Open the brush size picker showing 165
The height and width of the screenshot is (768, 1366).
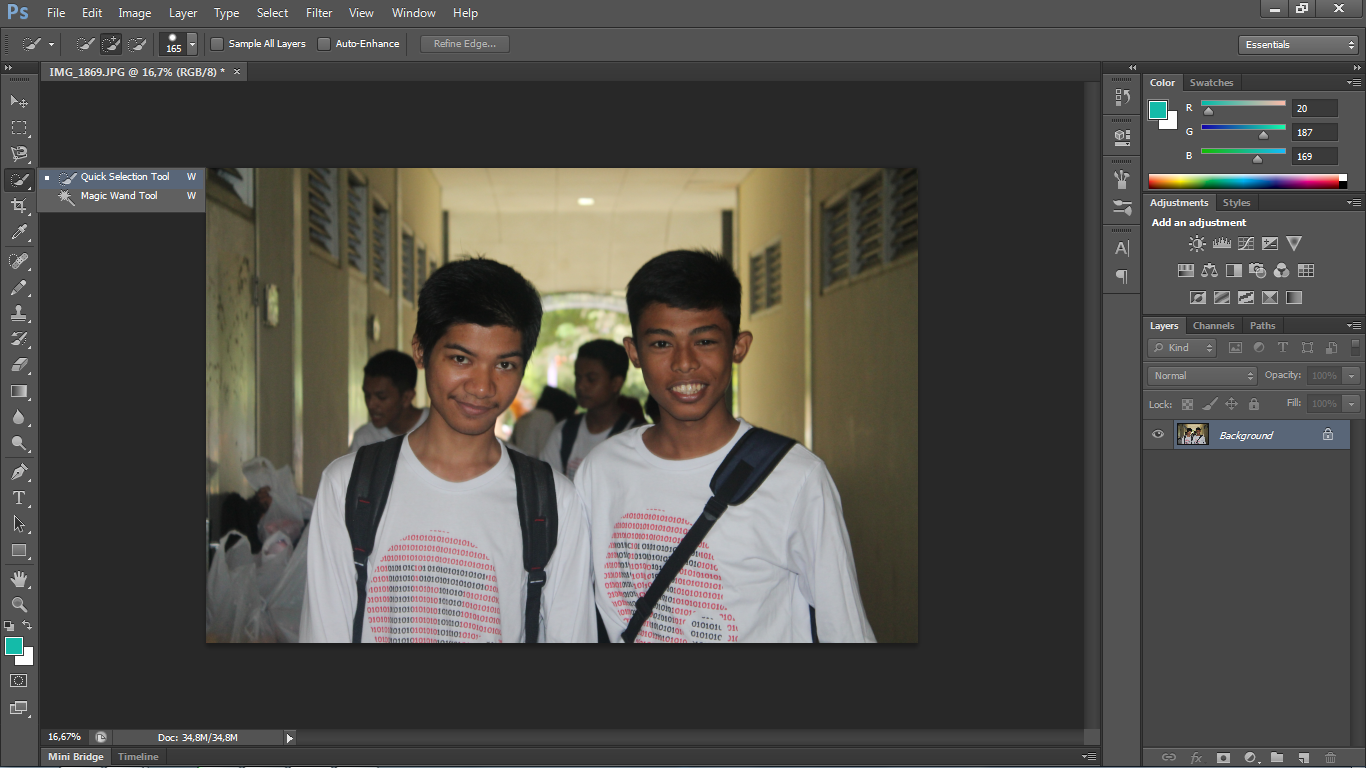pyautogui.click(x=190, y=44)
